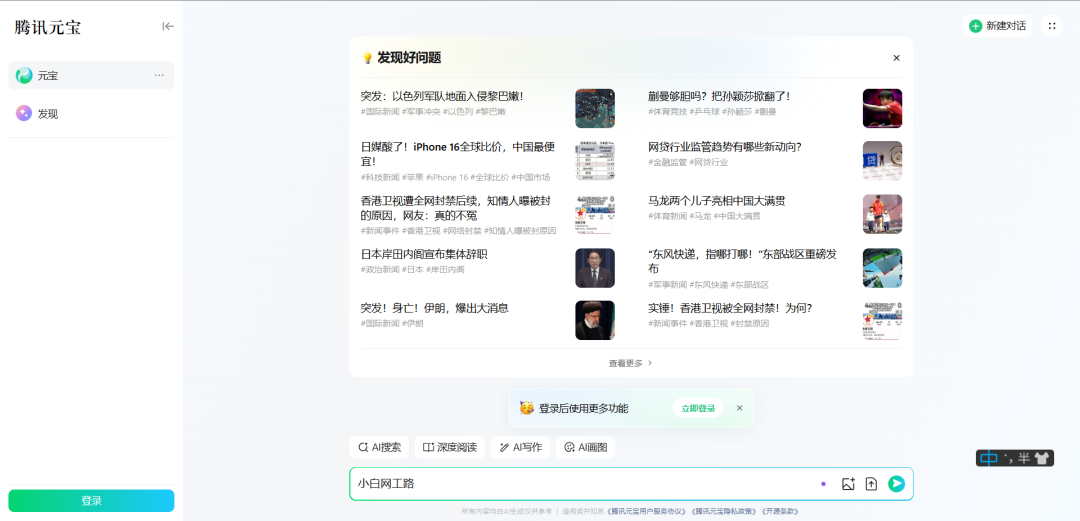Open the 蒯曼够胆吗 question
This screenshot has width=1080, height=521.
(719, 96)
